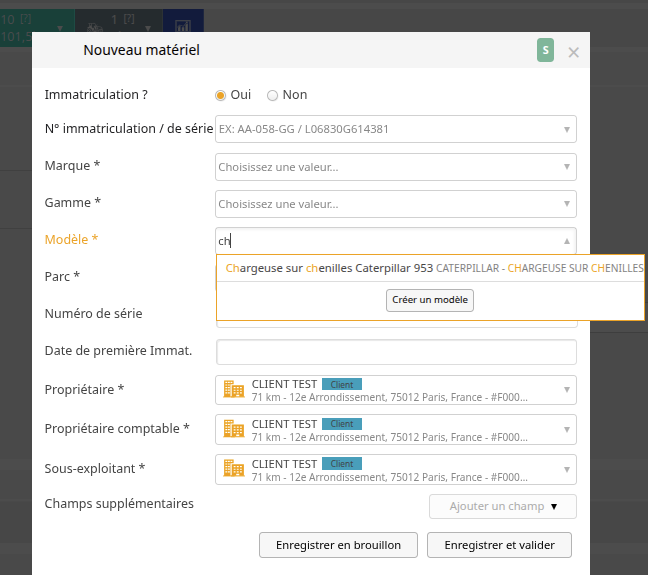
Task: Click Enregistrer et valider
Action: point(499,545)
